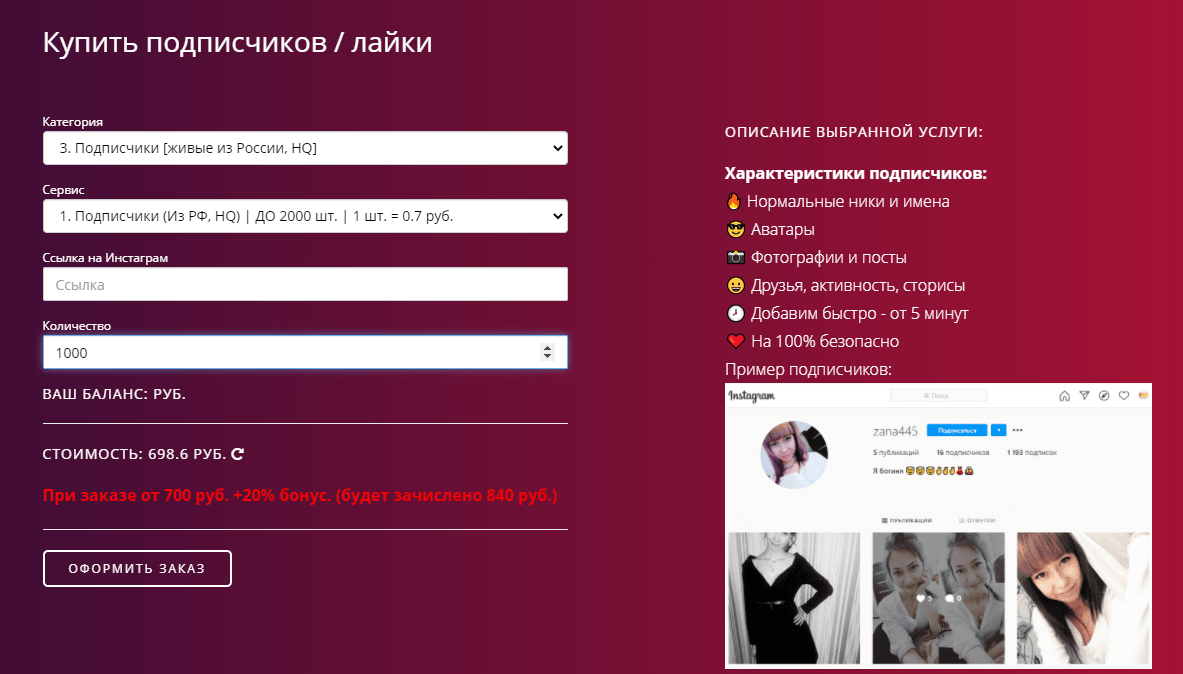Click the red heart emoji beside На 100% безопасно
Viewport: 1183px width, 674px height.
pyautogui.click(x=736, y=341)
